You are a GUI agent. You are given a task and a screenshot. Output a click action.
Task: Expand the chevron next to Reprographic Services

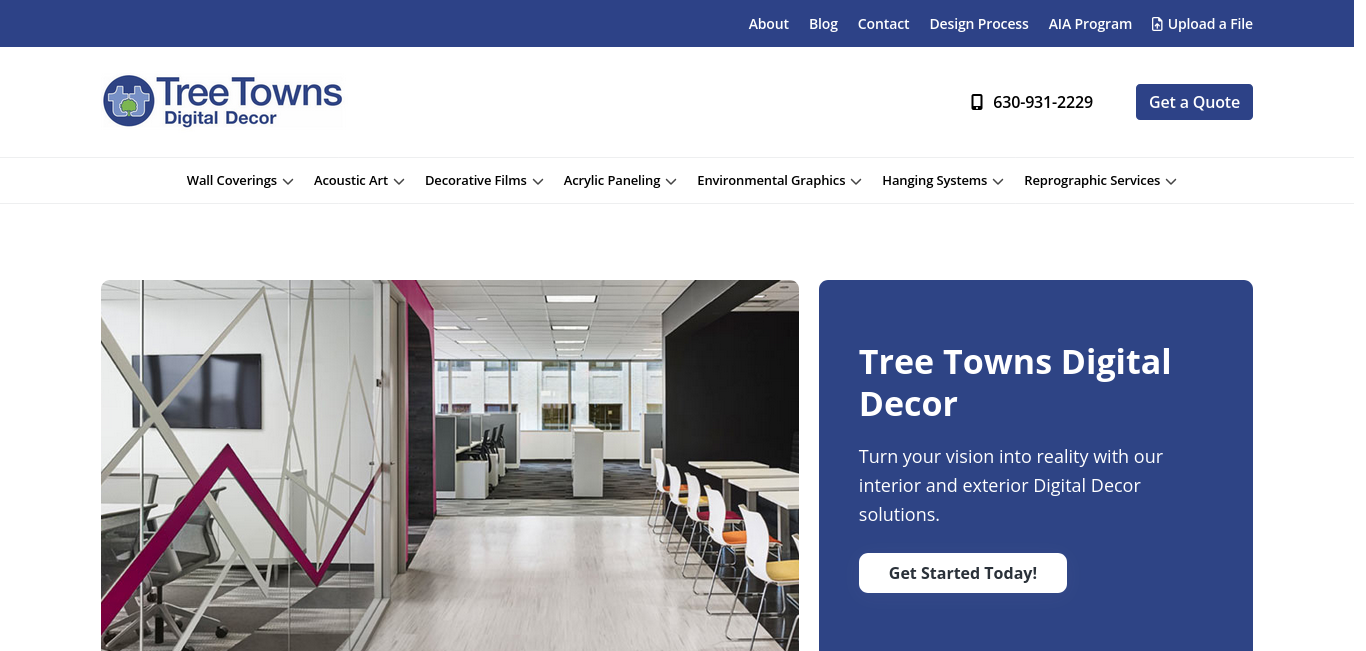(x=1171, y=182)
